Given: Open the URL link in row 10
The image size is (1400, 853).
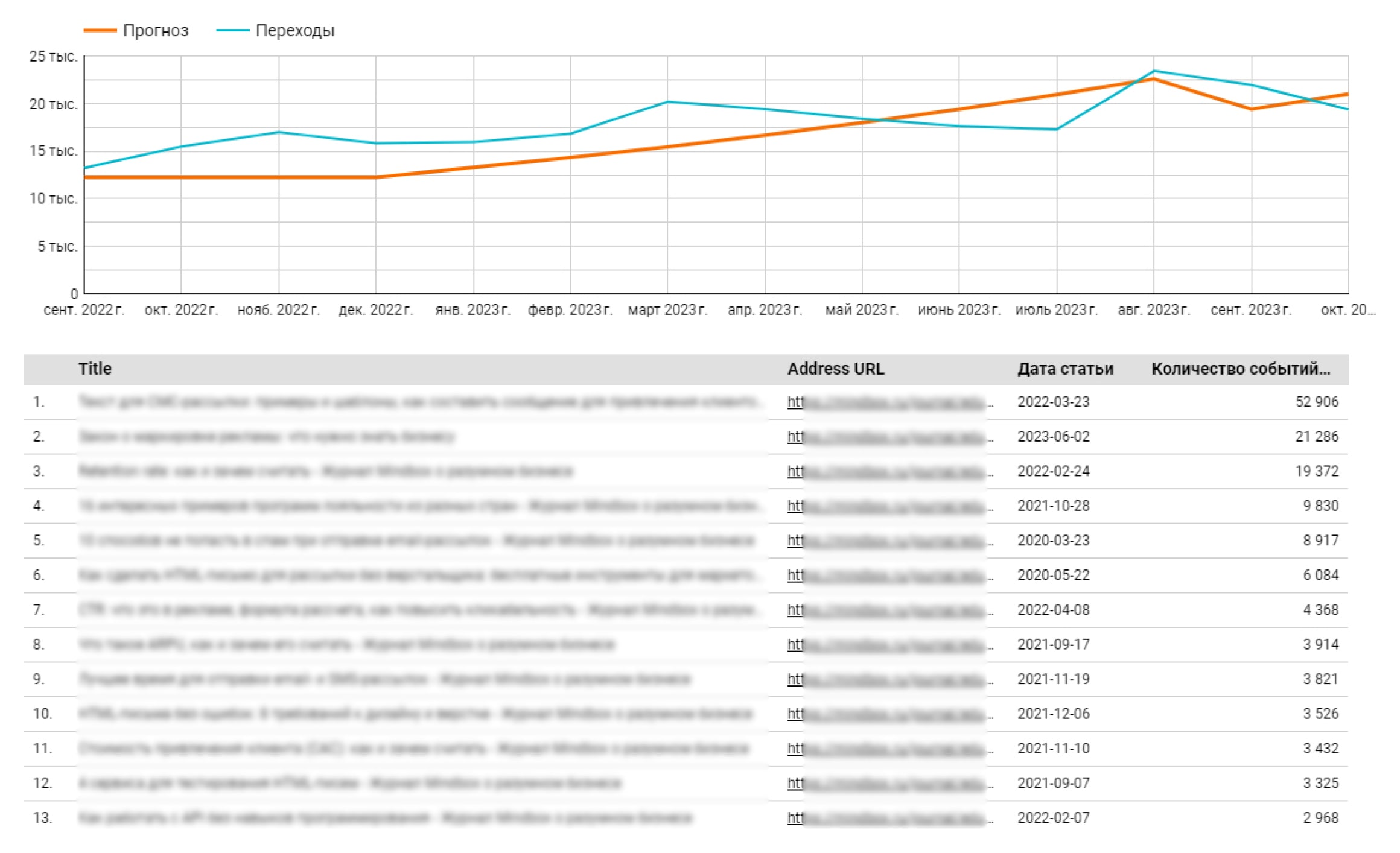Looking at the screenshot, I should coord(890,714).
